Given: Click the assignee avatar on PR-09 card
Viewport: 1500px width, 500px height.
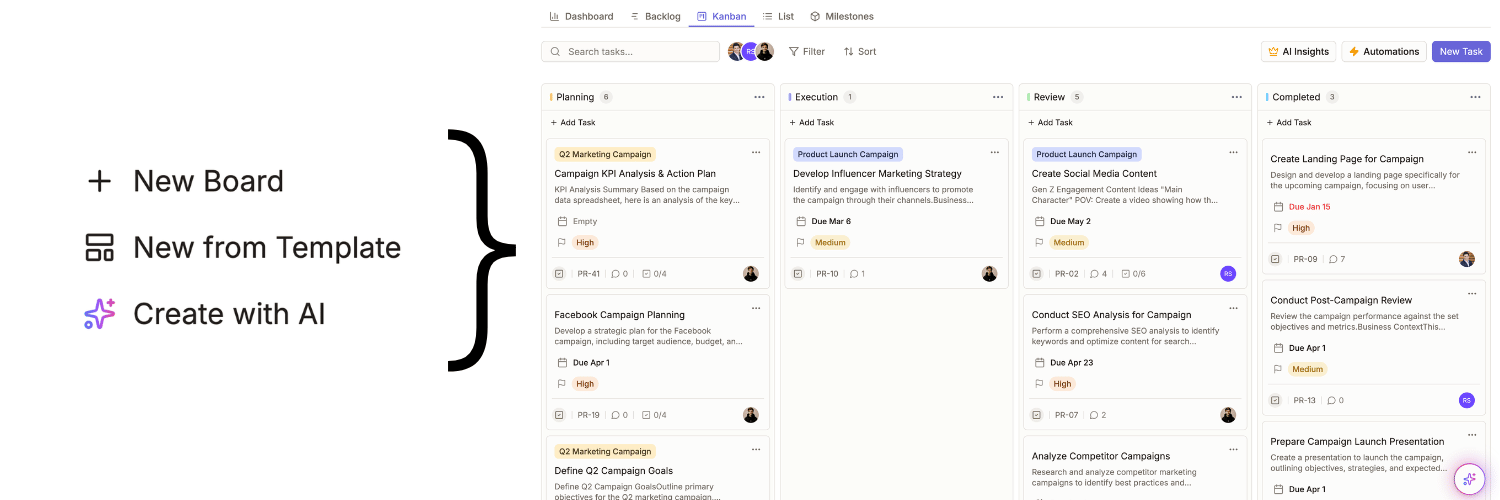Looking at the screenshot, I should pos(1467,259).
